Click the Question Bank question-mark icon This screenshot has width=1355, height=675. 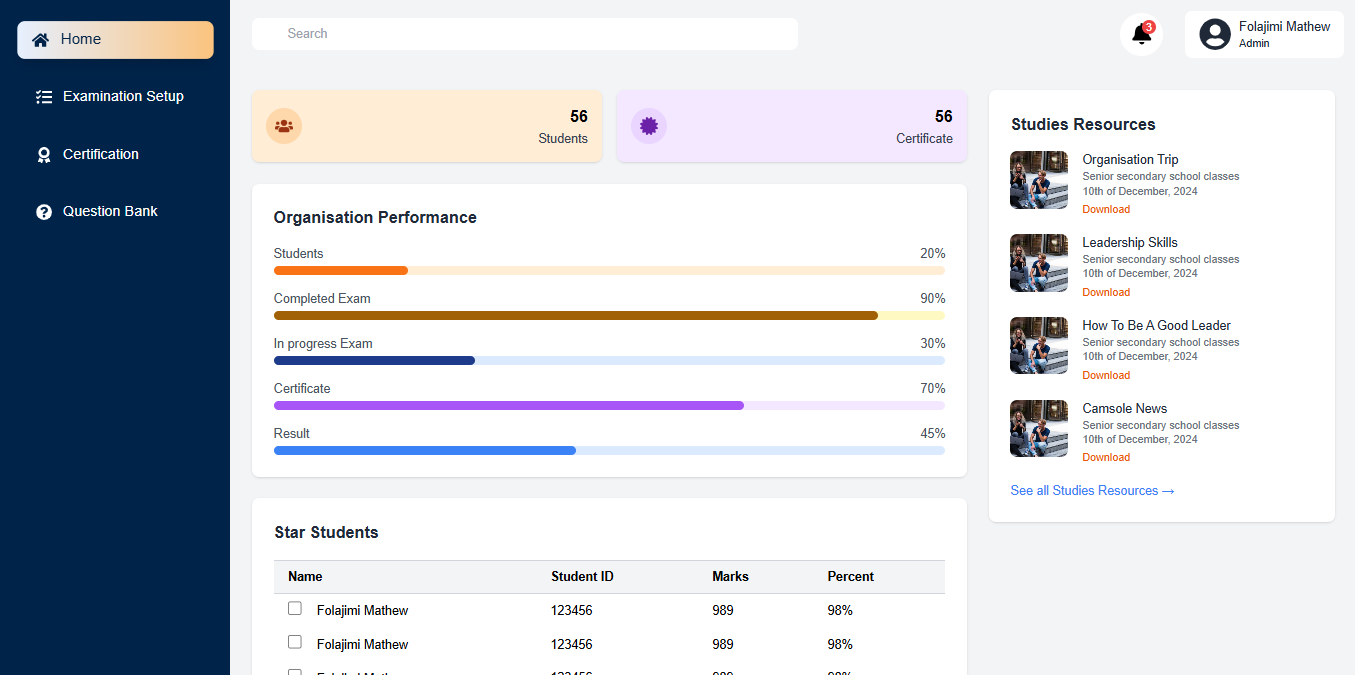coord(44,212)
